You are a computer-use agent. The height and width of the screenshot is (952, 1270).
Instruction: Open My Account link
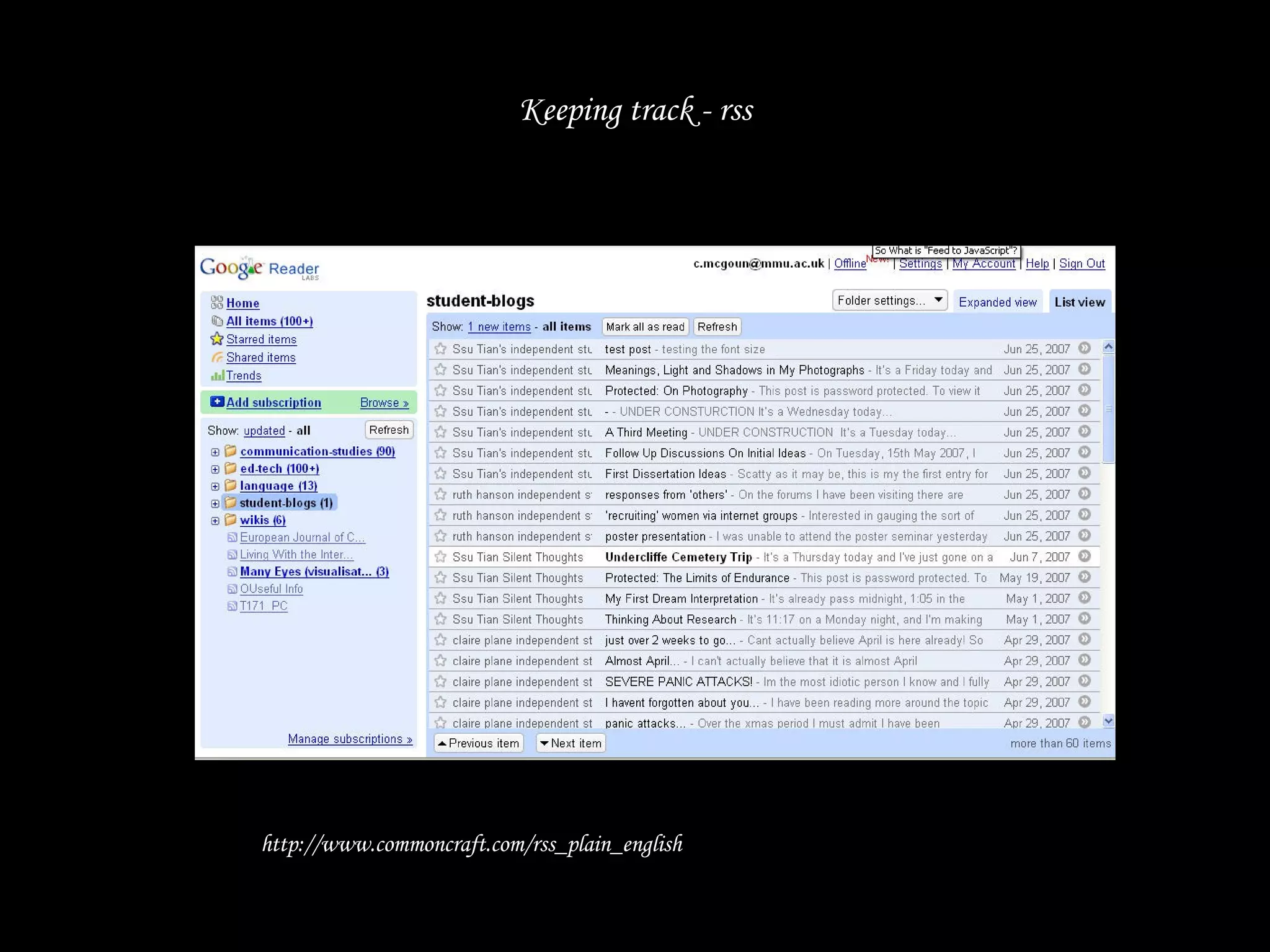984,263
